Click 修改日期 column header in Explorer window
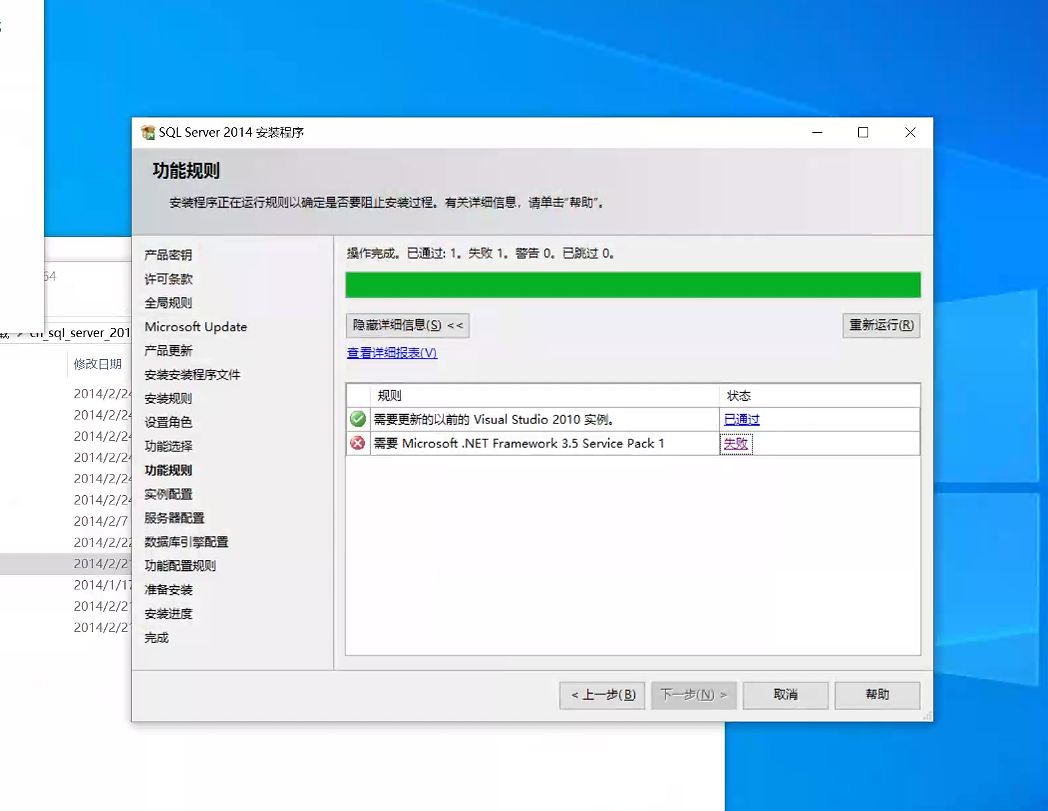The image size is (1048, 811). coord(98,364)
